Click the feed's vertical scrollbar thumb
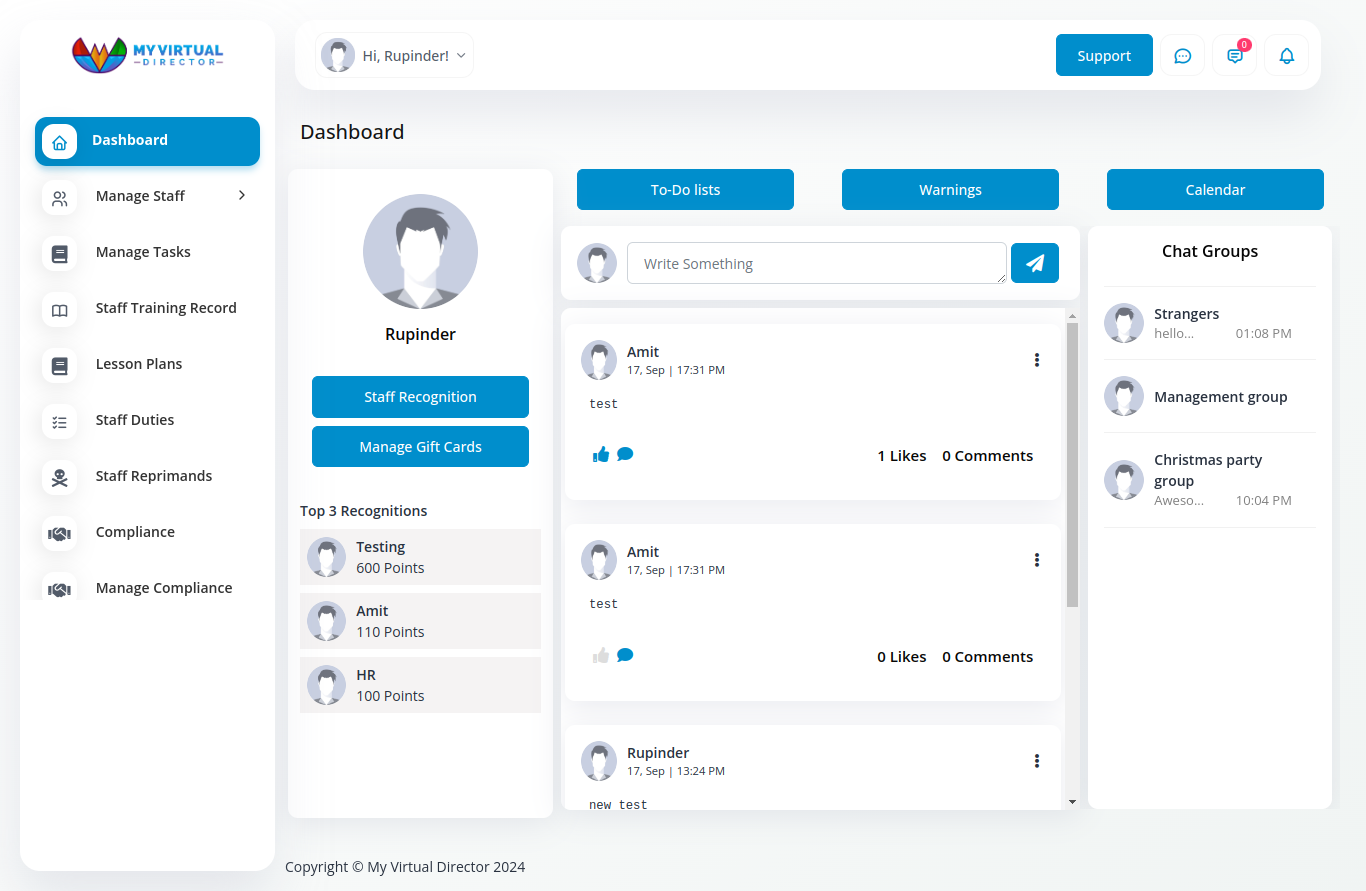This screenshot has width=1366, height=891. (1072, 465)
